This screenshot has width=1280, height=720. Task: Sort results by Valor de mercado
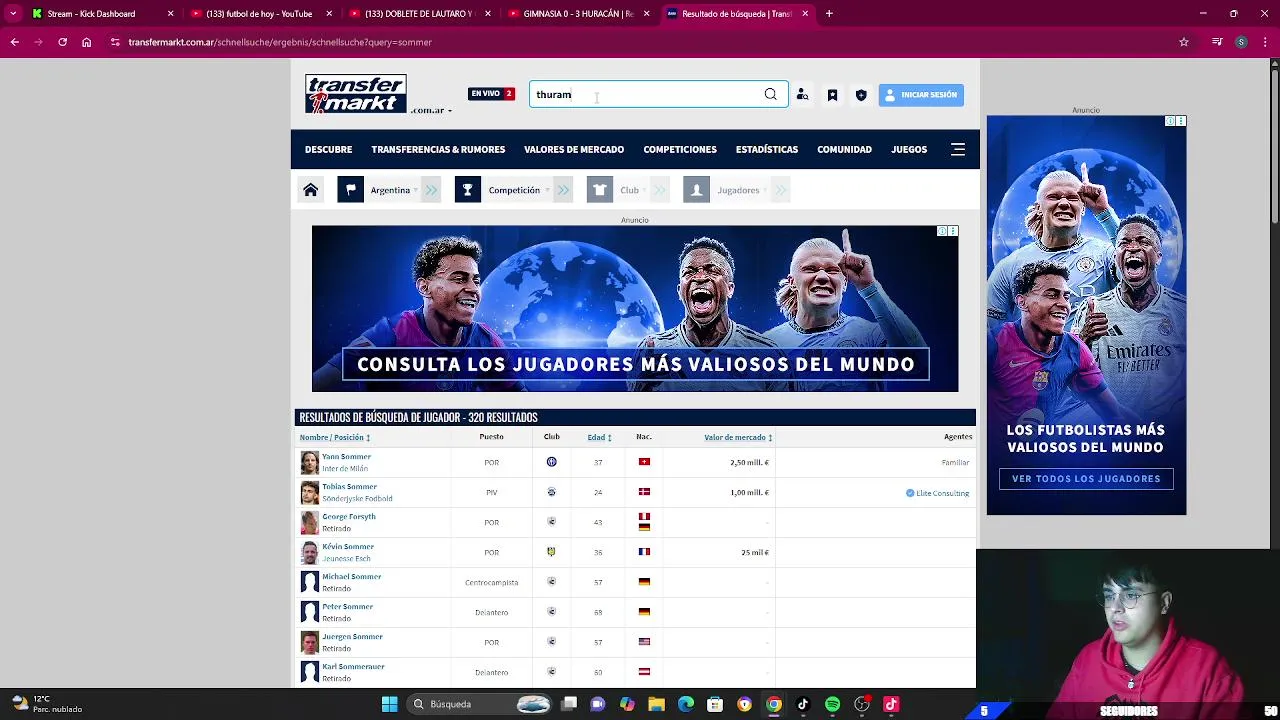[738, 437]
